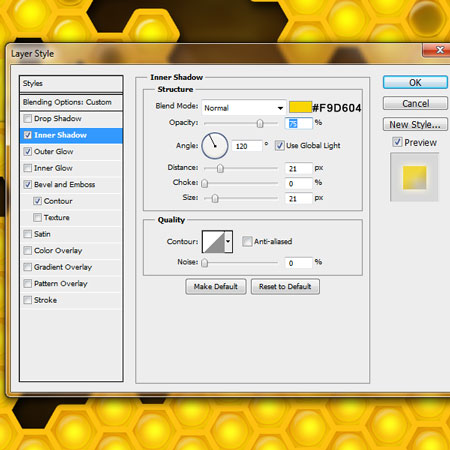The height and width of the screenshot is (450, 450).
Task: Click the OK button
Action: [415, 82]
